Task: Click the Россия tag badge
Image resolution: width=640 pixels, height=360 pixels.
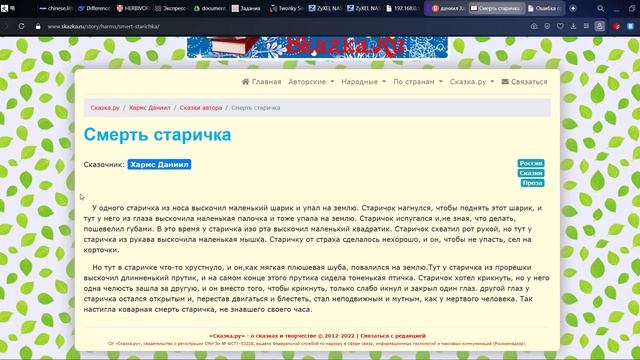Action: click(531, 163)
